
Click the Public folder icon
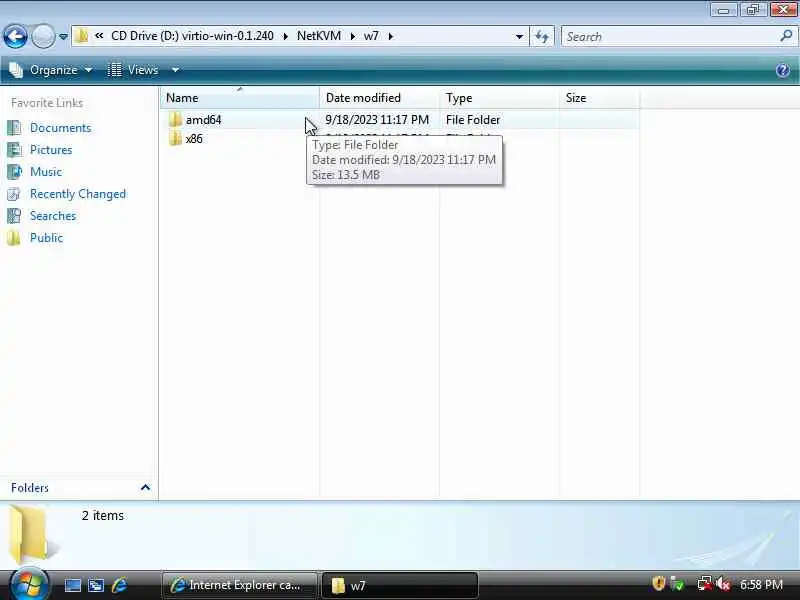click(x=14, y=238)
